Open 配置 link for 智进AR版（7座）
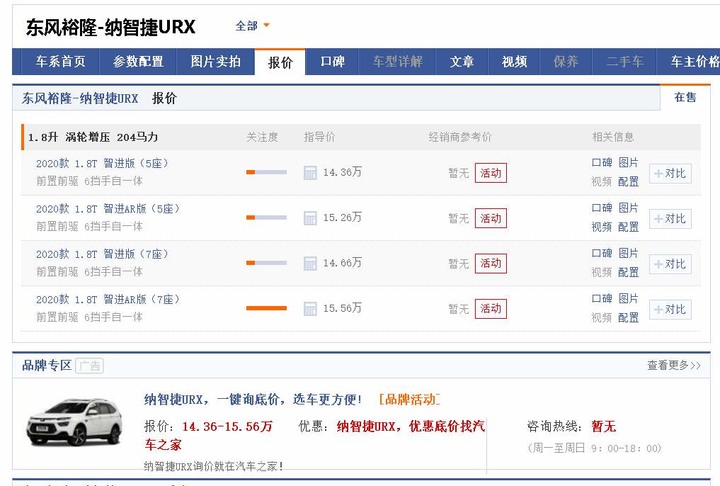Image resolution: width=720 pixels, height=486 pixels. pyautogui.click(x=628, y=317)
